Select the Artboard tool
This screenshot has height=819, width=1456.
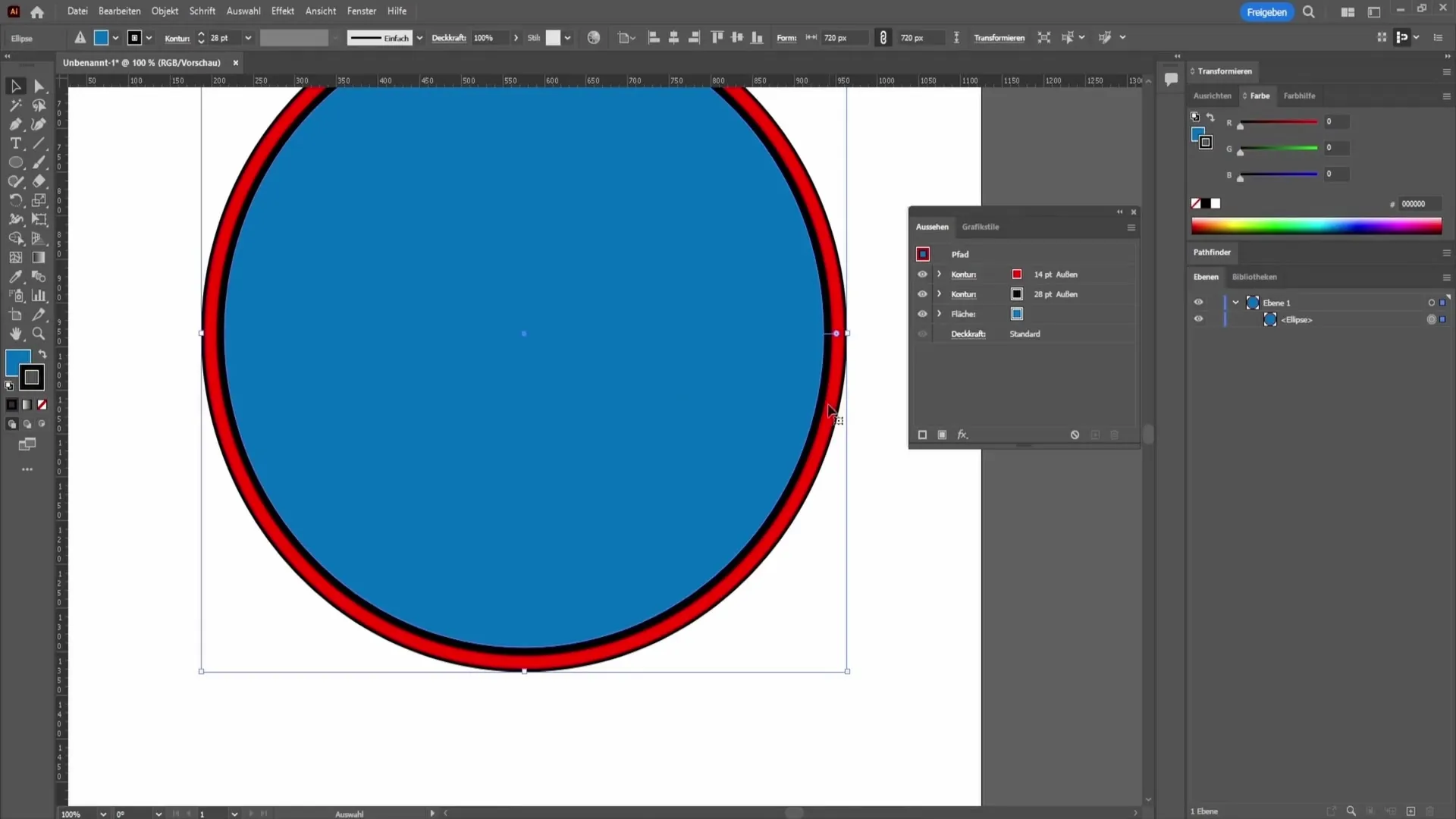pyautogui.click(x=15, y=315)
